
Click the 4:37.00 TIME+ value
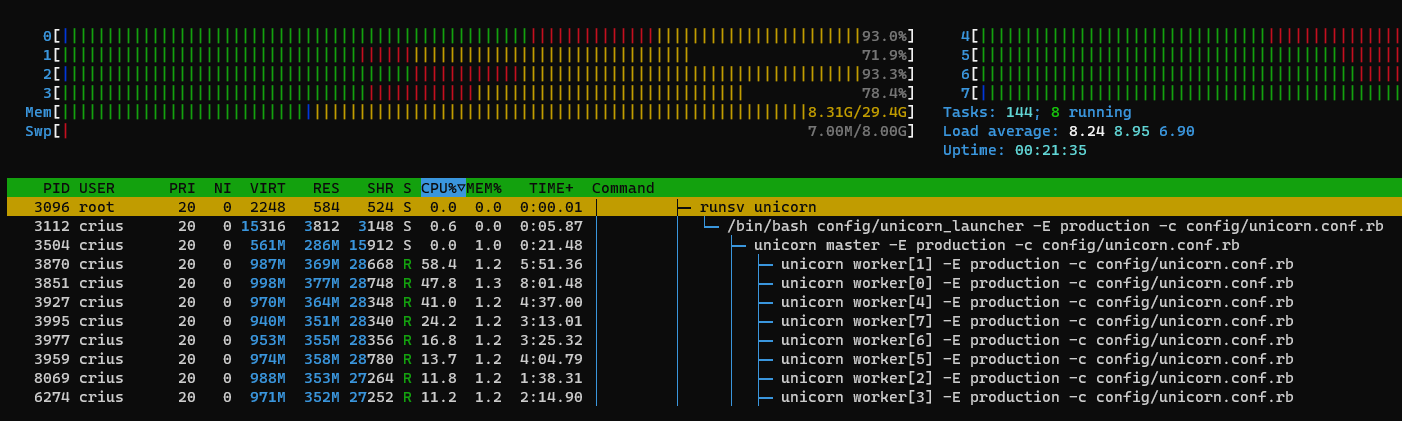(x=551, y=302)
